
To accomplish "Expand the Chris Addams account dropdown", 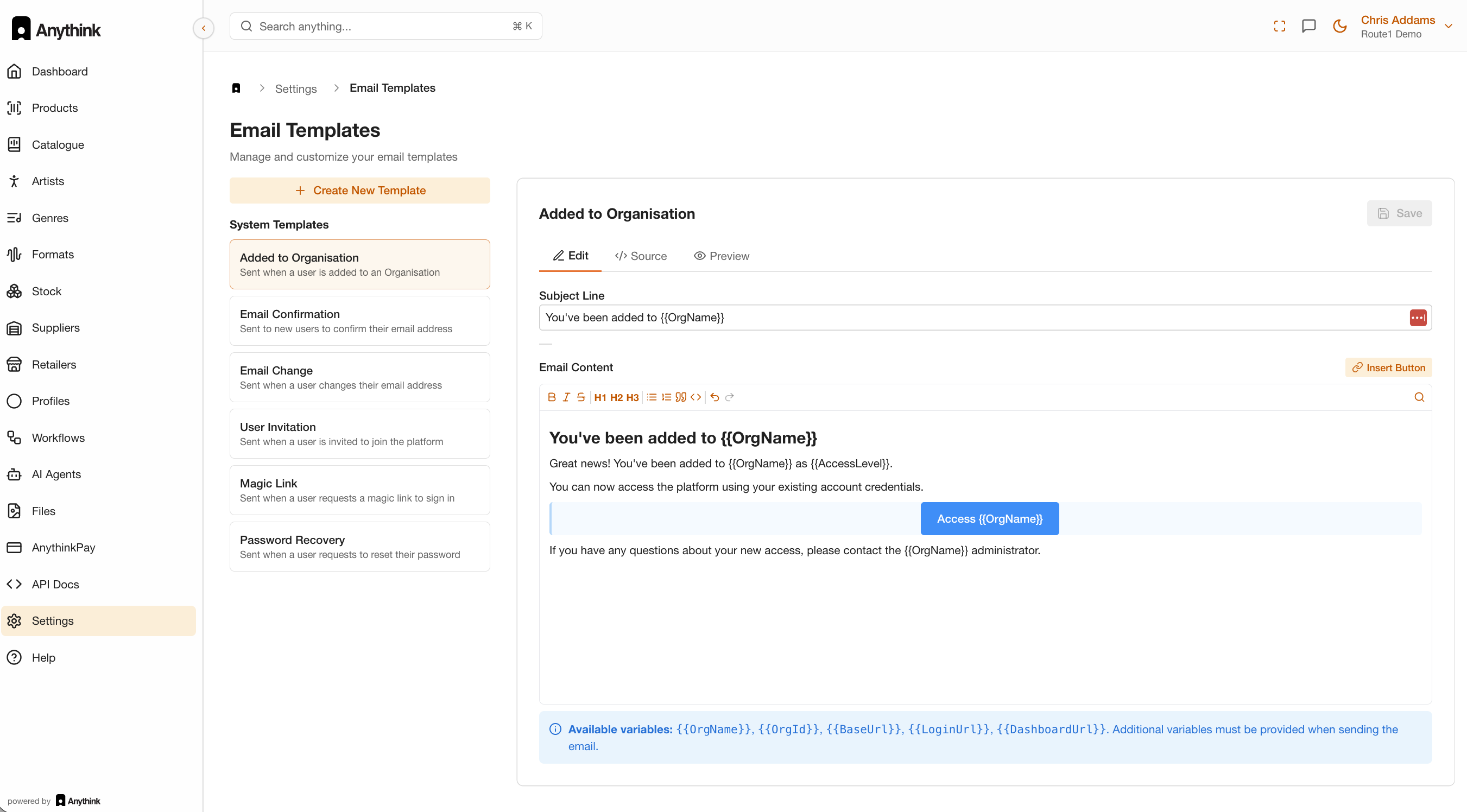I will tap(1448, 26).
